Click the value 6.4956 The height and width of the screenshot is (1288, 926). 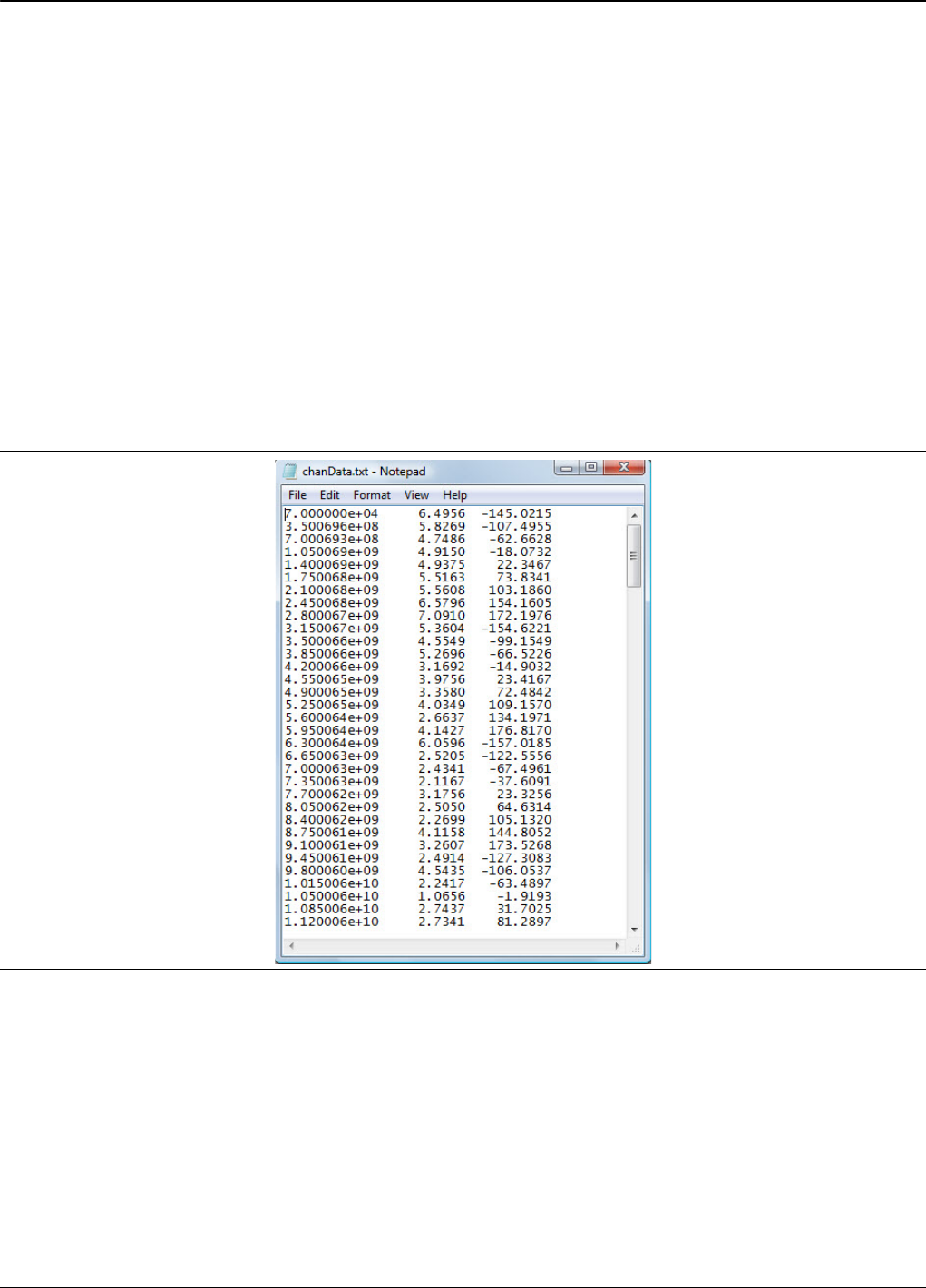(x=442, y=513)
